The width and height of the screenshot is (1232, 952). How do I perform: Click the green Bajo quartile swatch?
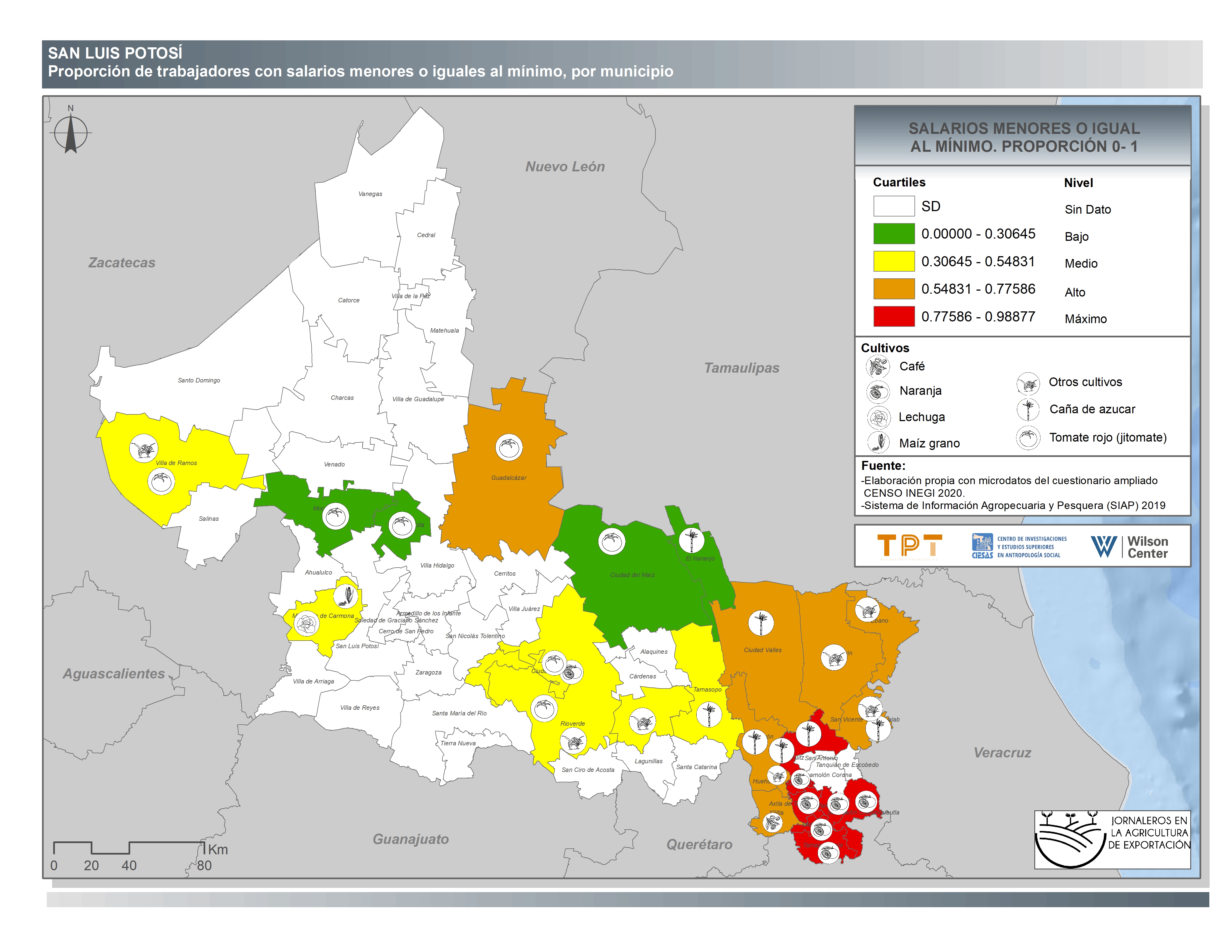[x=893, y=234]
